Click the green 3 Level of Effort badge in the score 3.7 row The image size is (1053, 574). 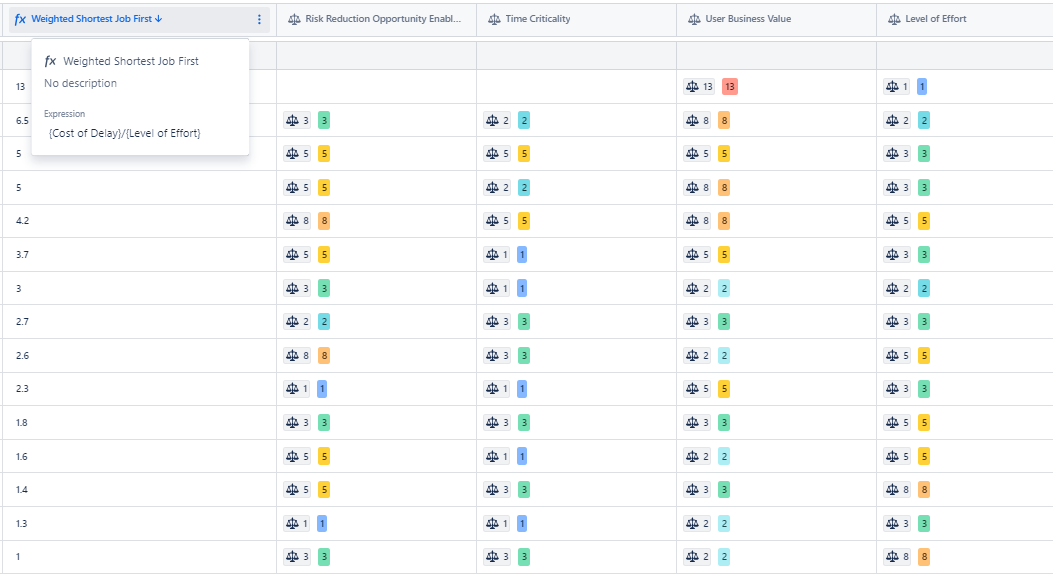[924, 254]
